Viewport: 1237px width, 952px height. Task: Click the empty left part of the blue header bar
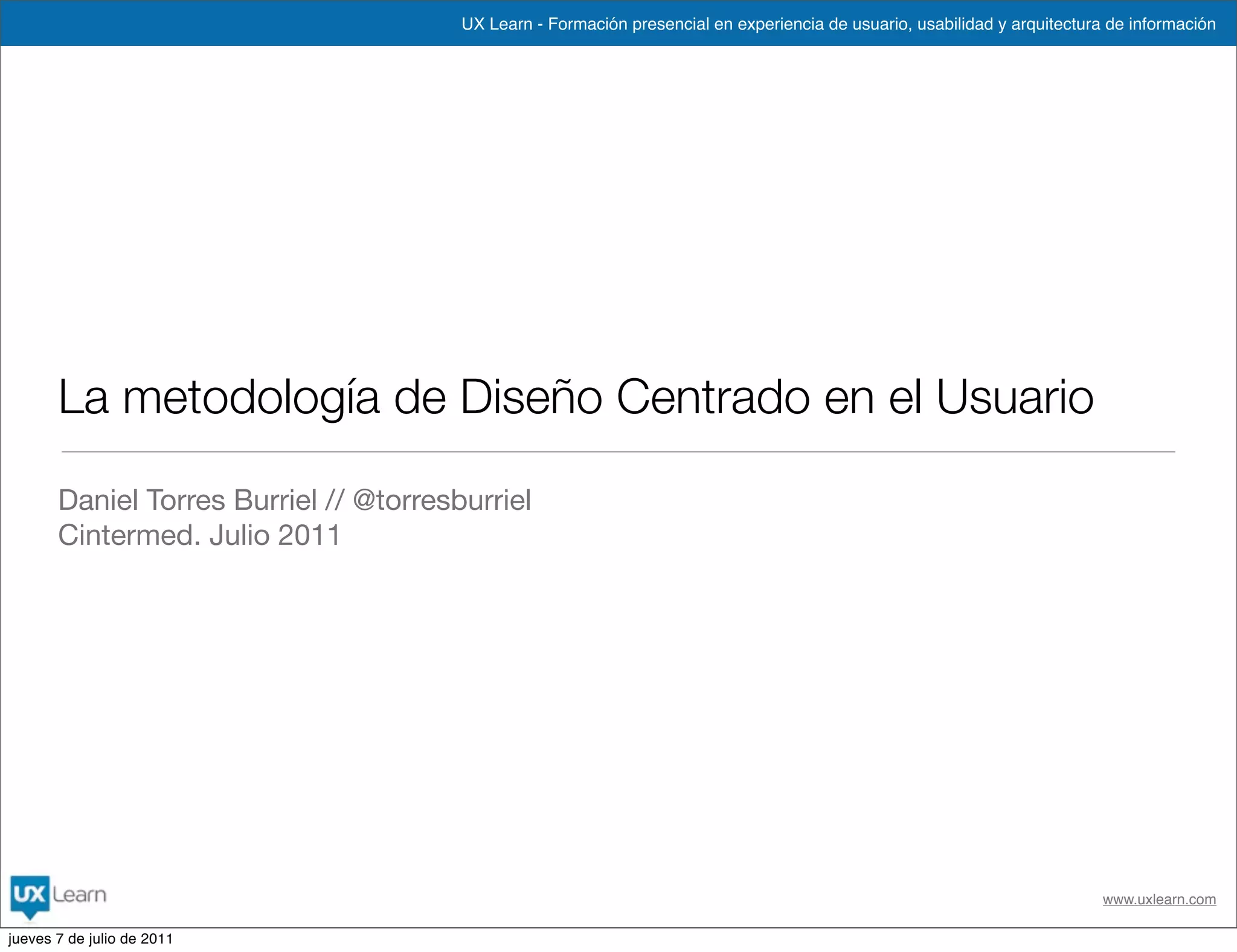click(x=211, y=23)
